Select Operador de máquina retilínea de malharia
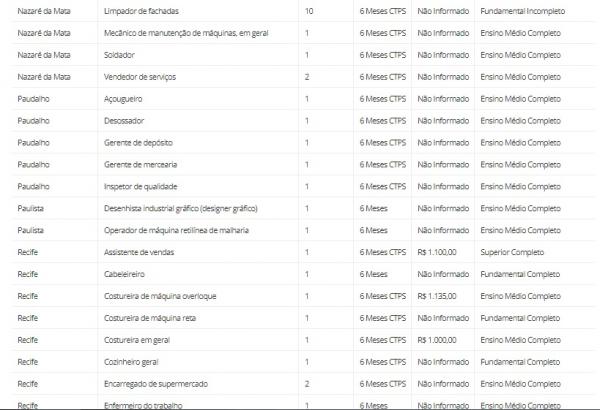 [176, 230]
